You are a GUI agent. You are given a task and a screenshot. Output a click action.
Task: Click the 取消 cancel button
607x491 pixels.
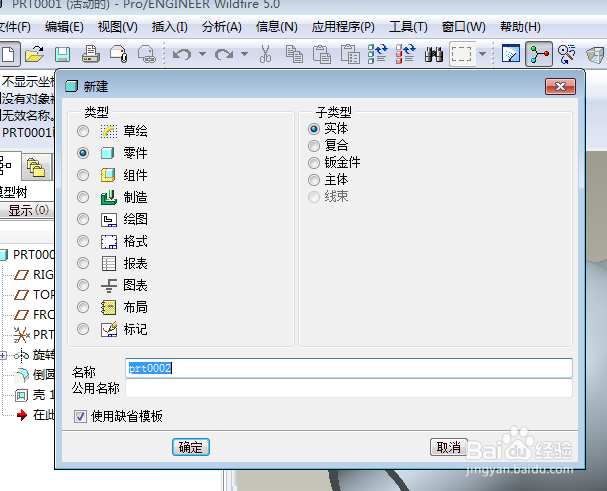449,447
